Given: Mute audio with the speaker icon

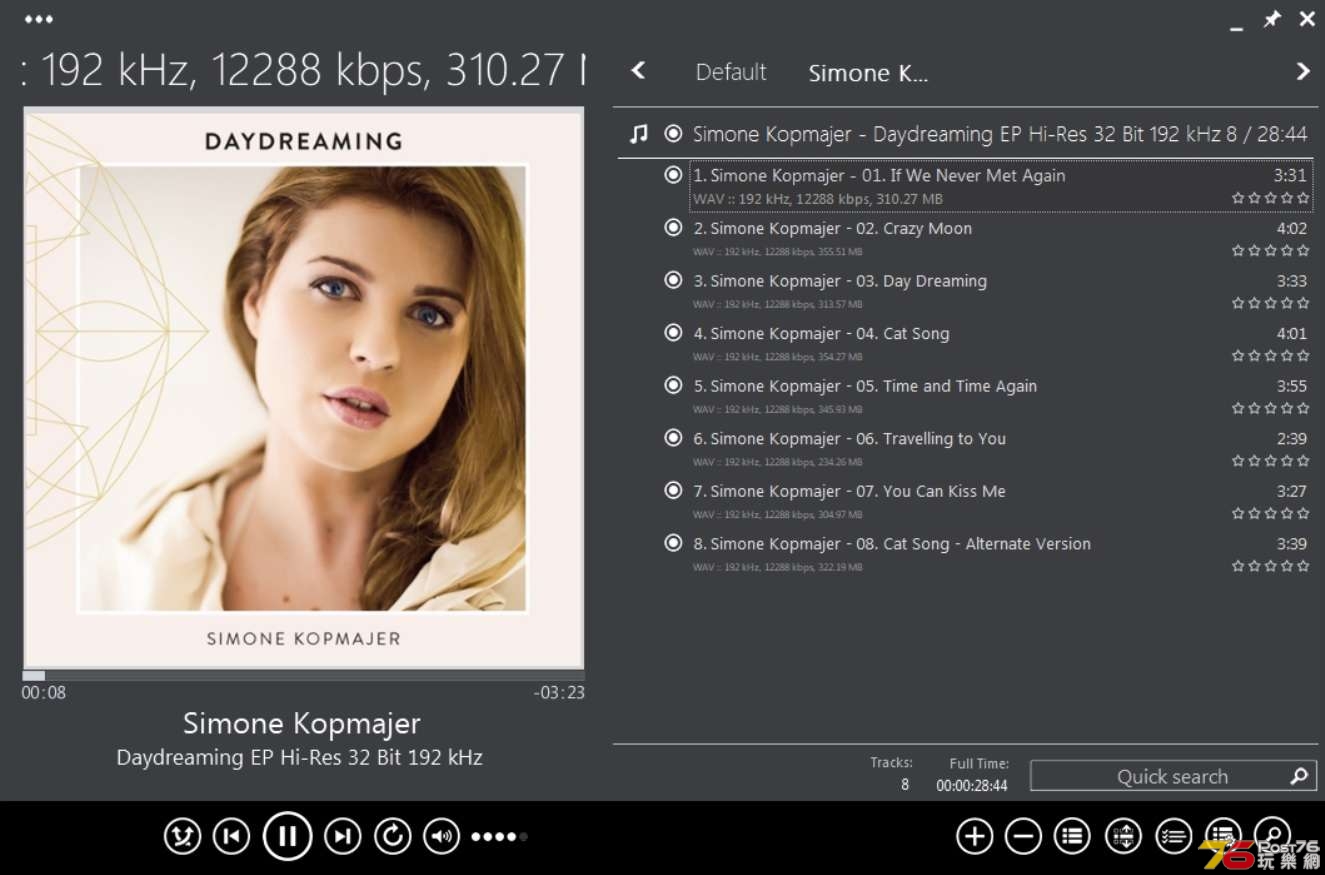Looking at the screenshot, I should (441, 836).
